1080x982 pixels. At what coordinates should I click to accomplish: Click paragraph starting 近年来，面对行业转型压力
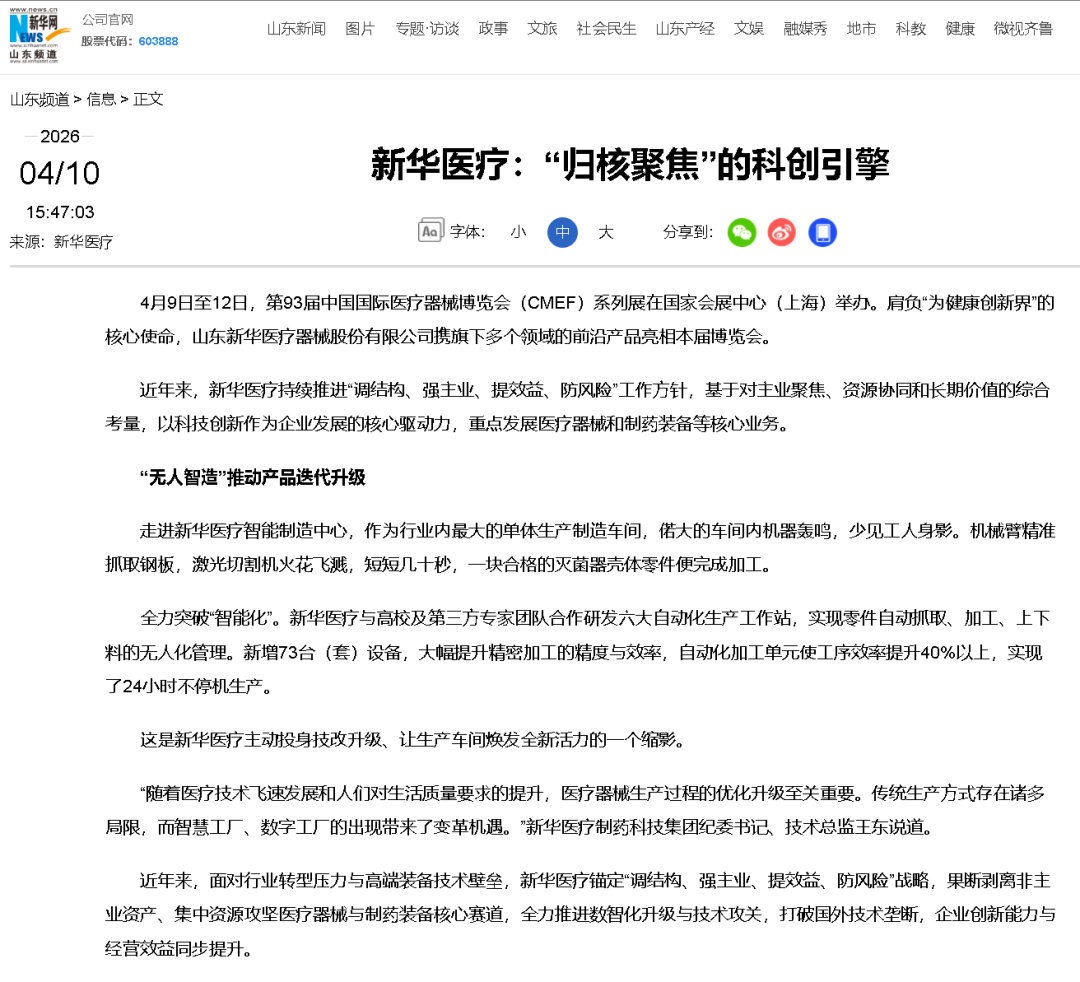pyautogui.click(x=580, y=915)
